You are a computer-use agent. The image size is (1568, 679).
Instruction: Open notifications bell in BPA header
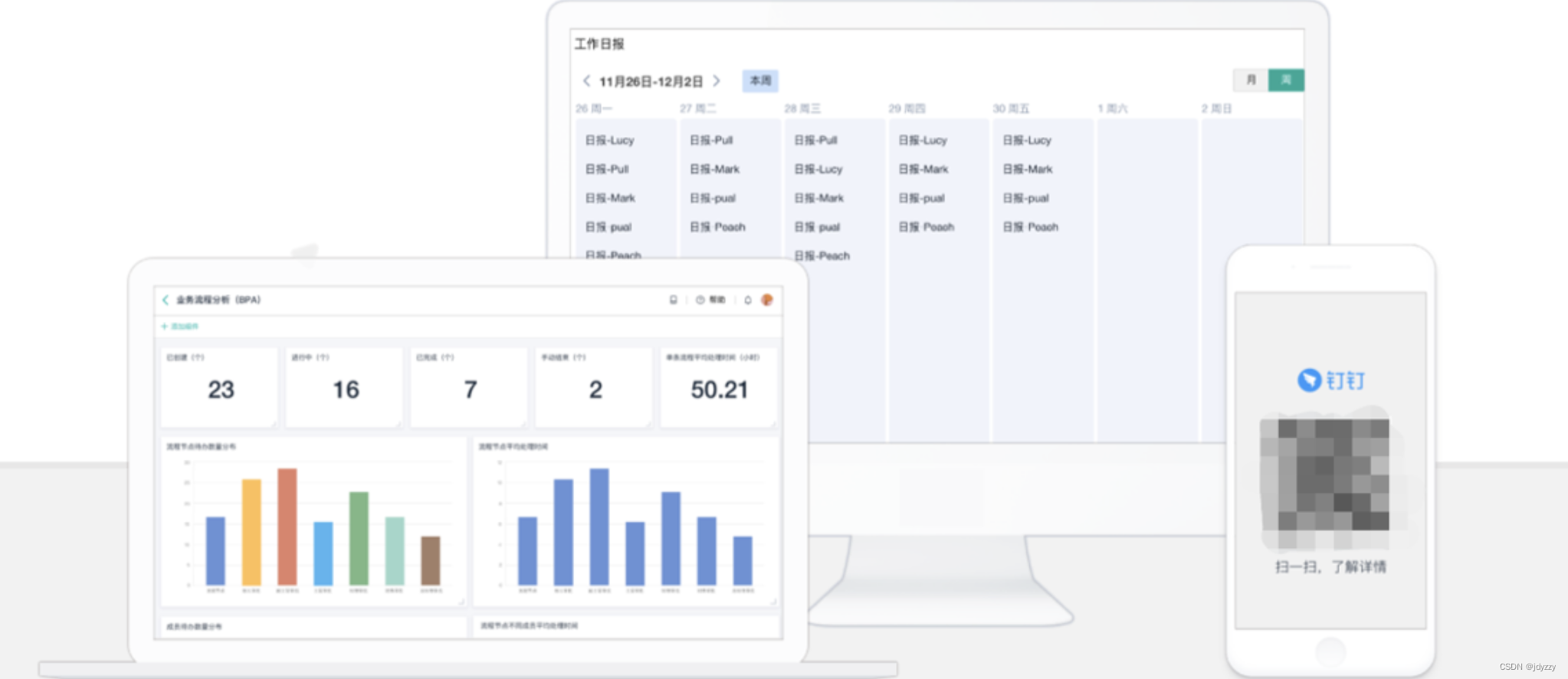[748, 300]
